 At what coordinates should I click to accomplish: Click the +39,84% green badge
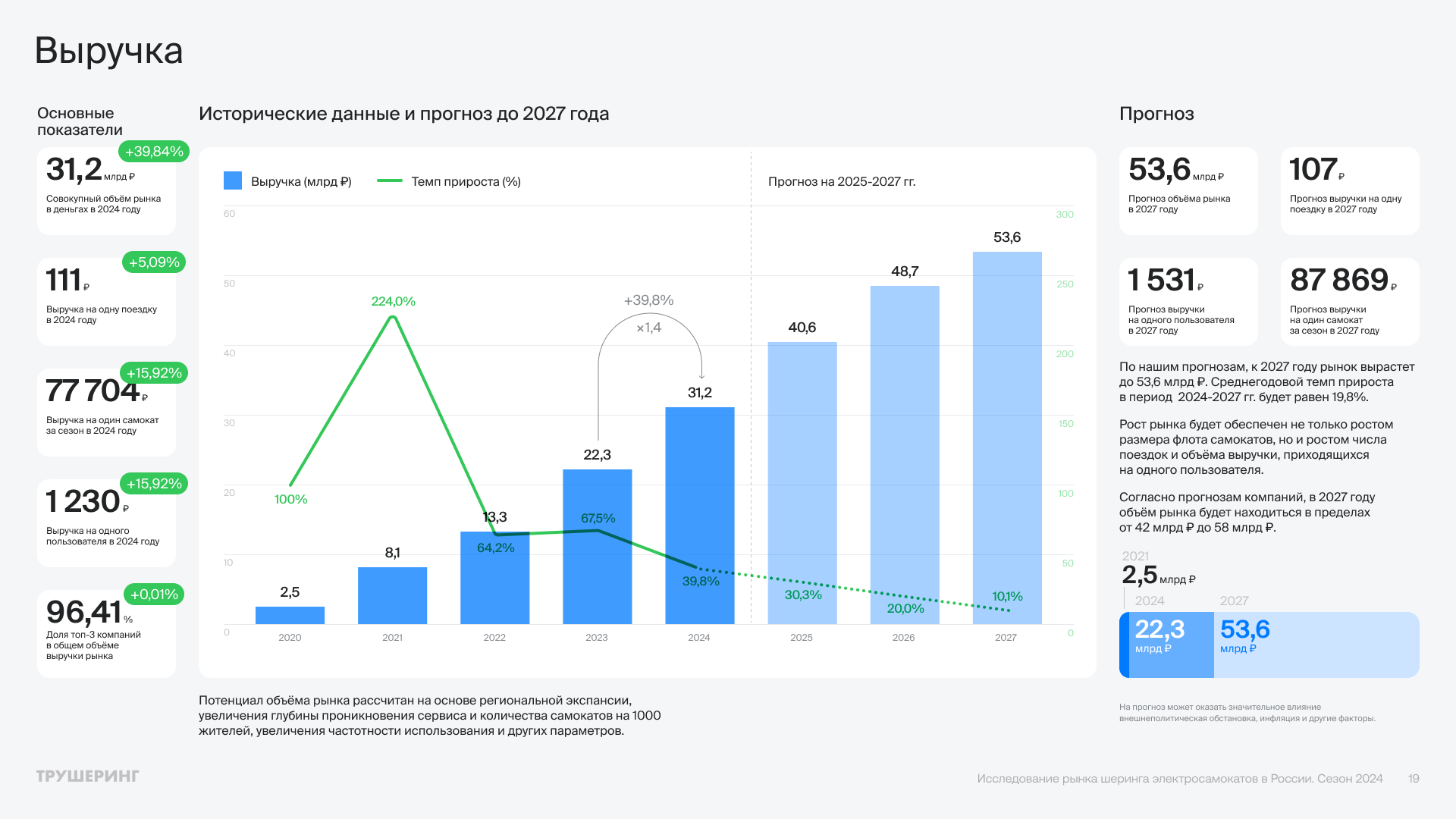pyautogui.click(x=155, y=152)
